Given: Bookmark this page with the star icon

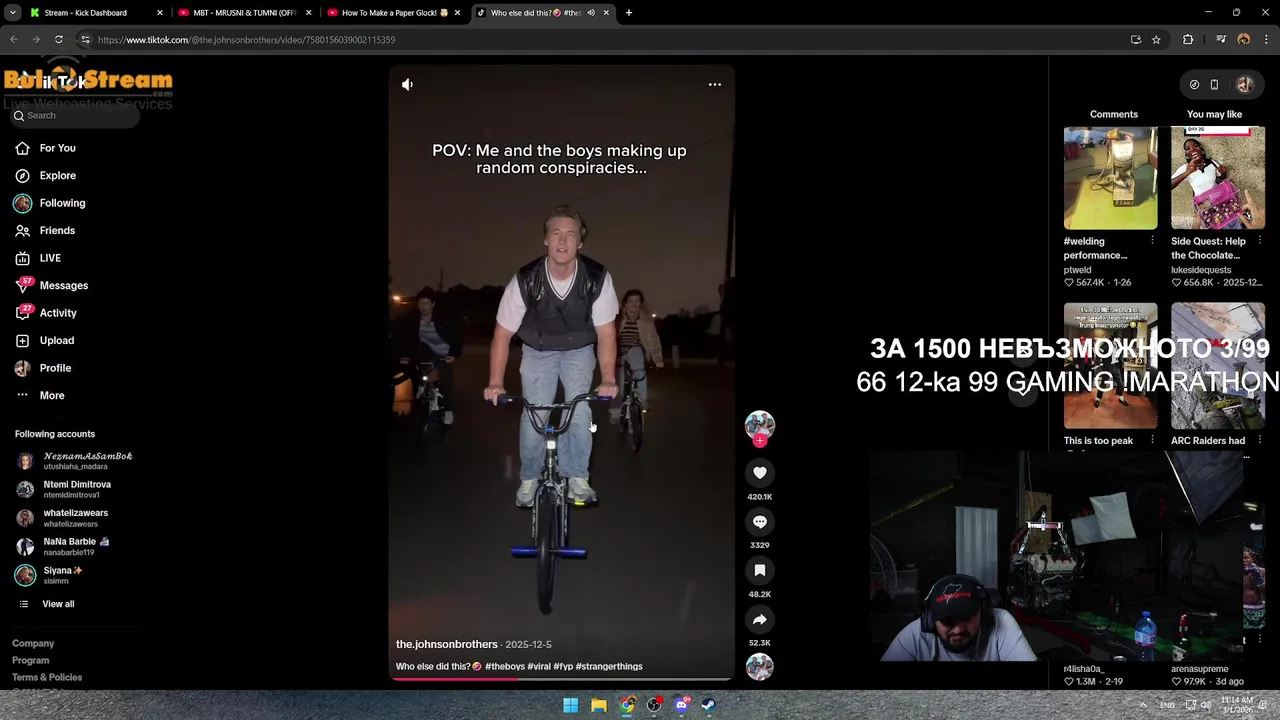Looking at the screenshot, I should (x=1156, y=40).
